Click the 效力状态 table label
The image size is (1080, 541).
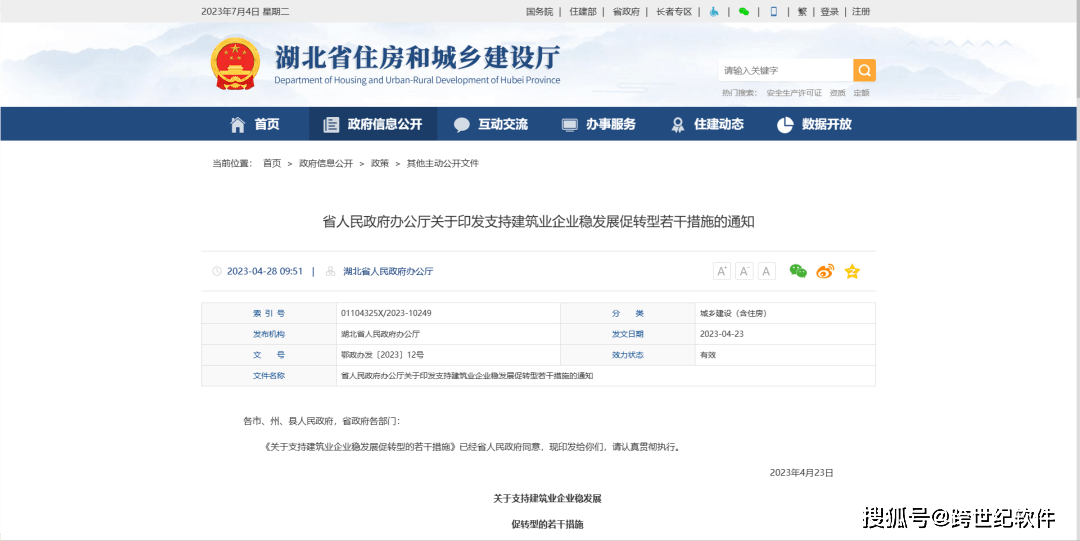(x=627, y=355)
